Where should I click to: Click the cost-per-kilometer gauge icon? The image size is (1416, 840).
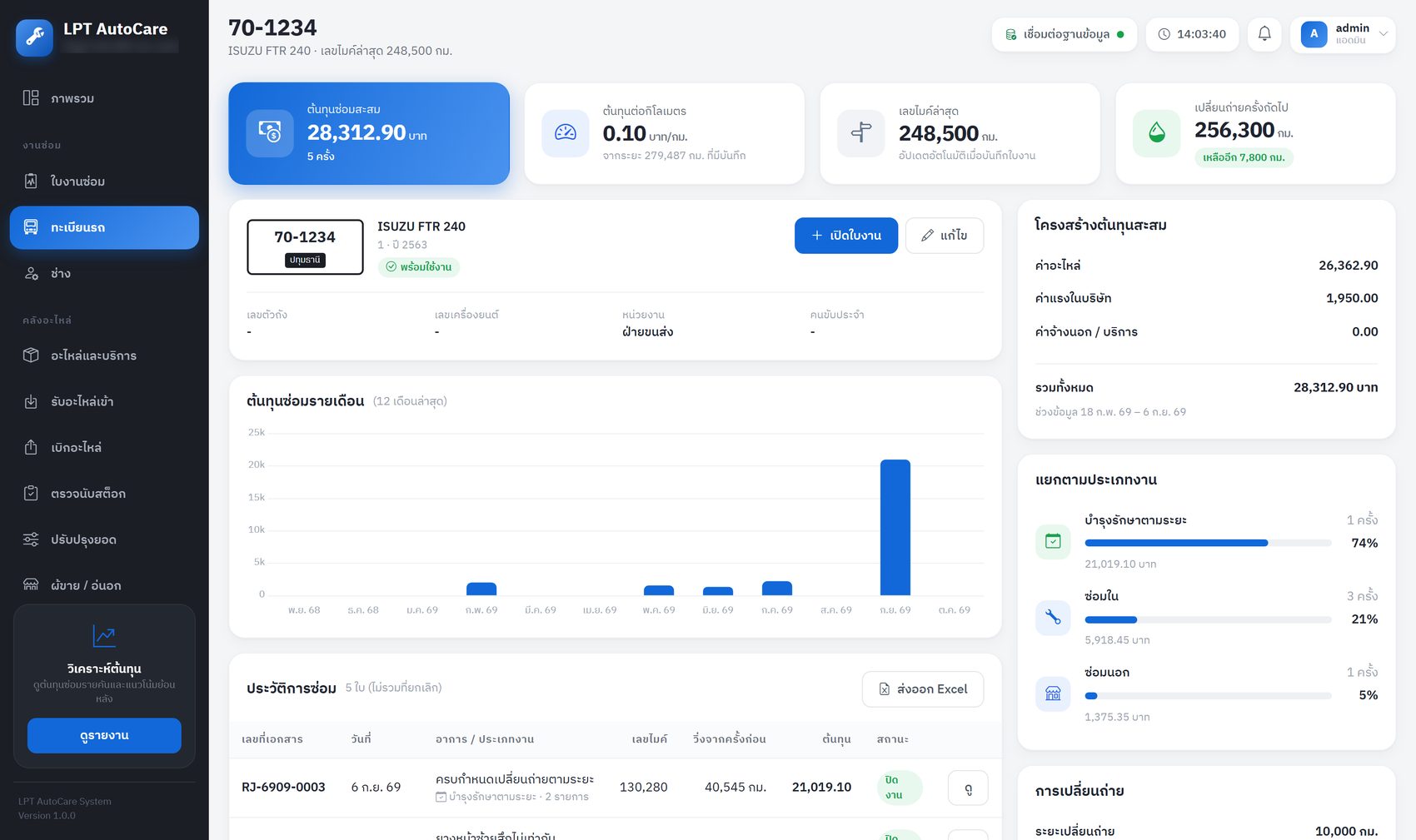566,133
